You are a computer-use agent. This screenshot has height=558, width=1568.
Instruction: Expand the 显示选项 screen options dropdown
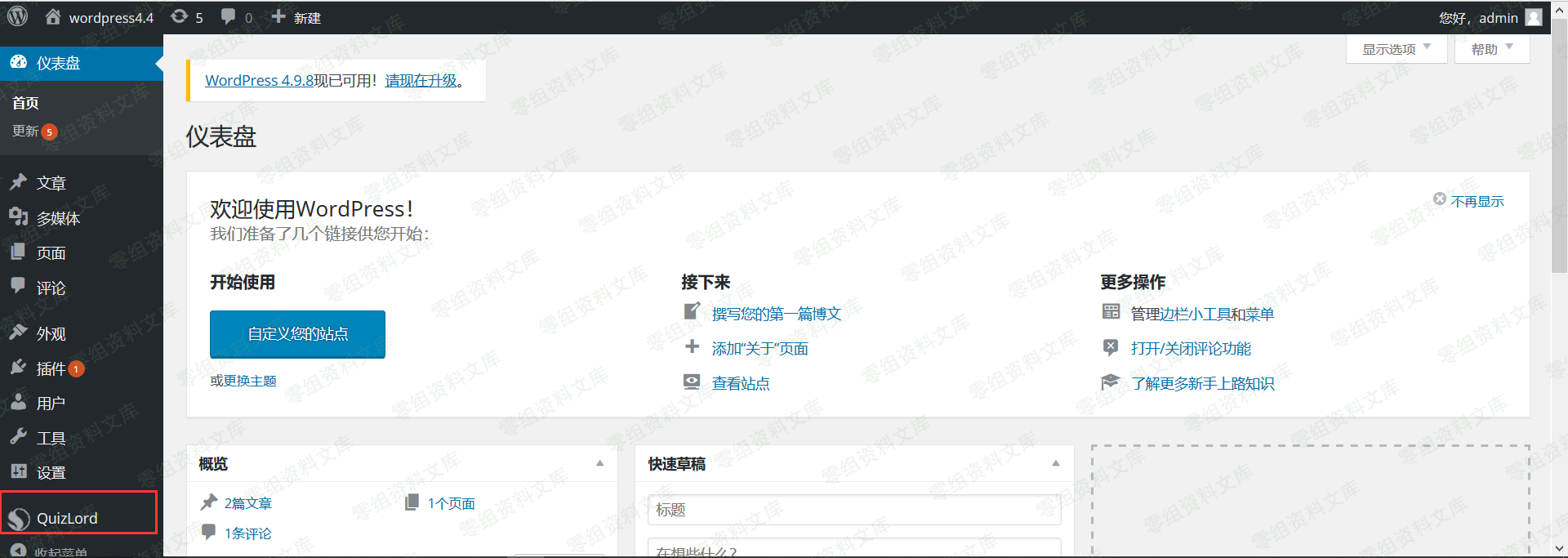1396,49
